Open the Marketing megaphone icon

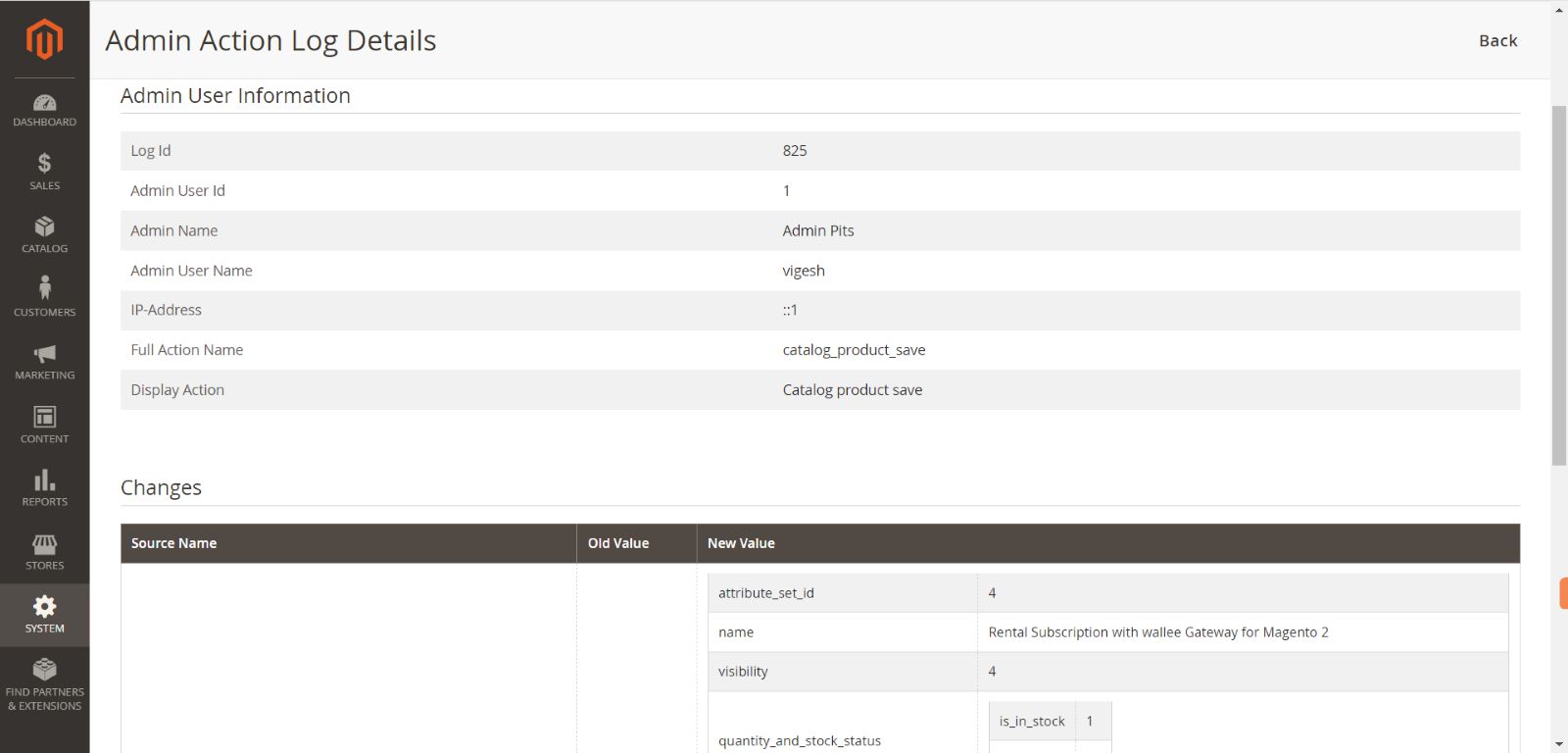44,354
